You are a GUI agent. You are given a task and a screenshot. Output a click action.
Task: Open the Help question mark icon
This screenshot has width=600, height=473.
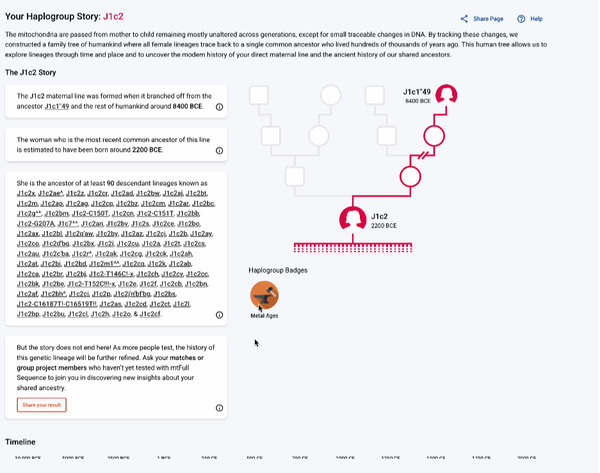[x=521, y=19]
